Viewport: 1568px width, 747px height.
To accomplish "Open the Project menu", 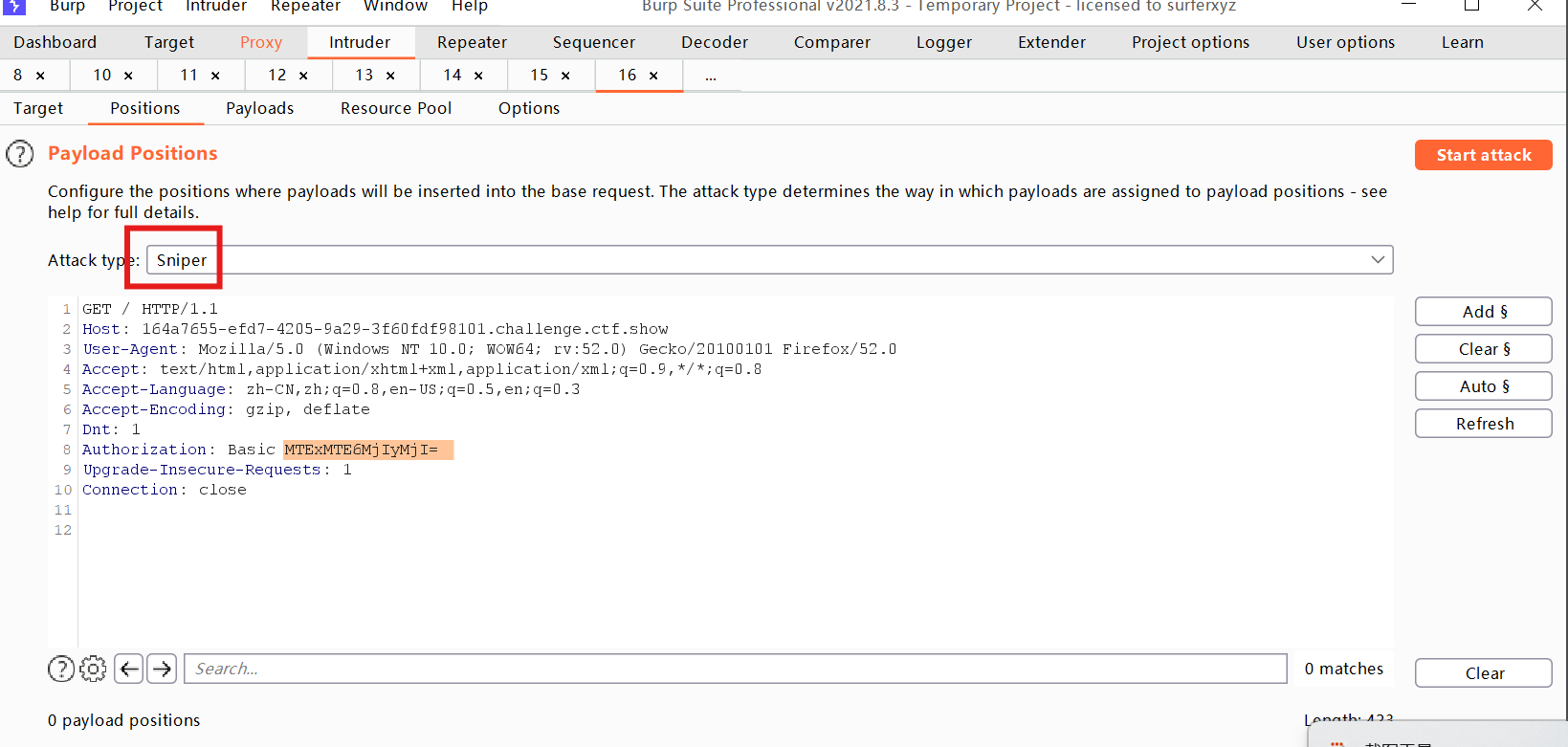I will [x=135, y=6].
